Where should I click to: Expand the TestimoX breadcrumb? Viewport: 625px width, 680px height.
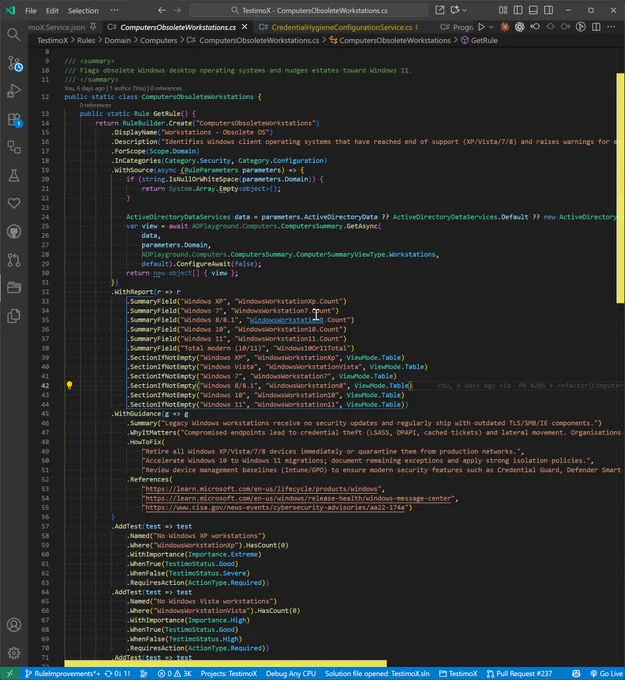(x=52, y=40)
